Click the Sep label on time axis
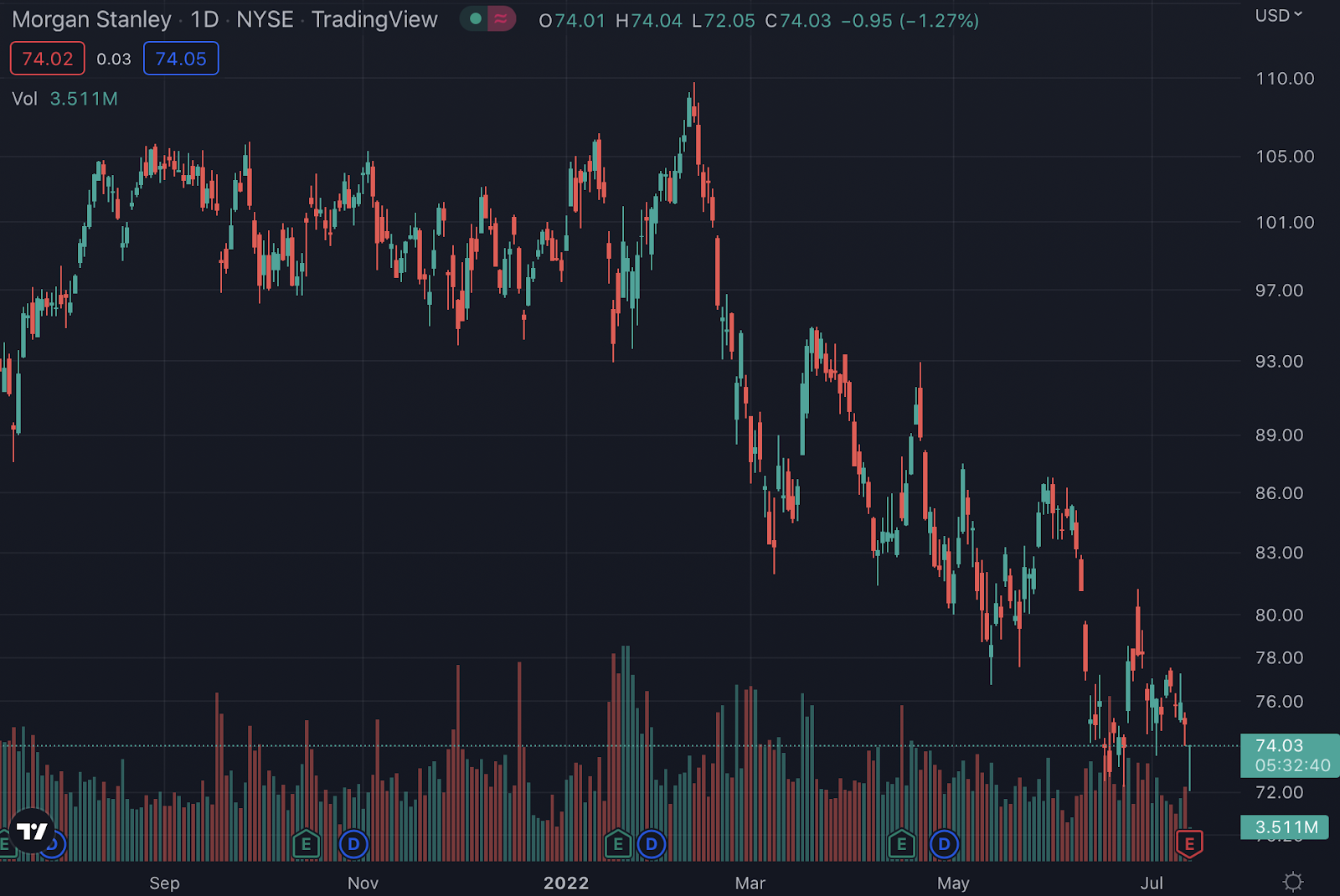This screenshot has width=1340, height=896. point(164,883)
